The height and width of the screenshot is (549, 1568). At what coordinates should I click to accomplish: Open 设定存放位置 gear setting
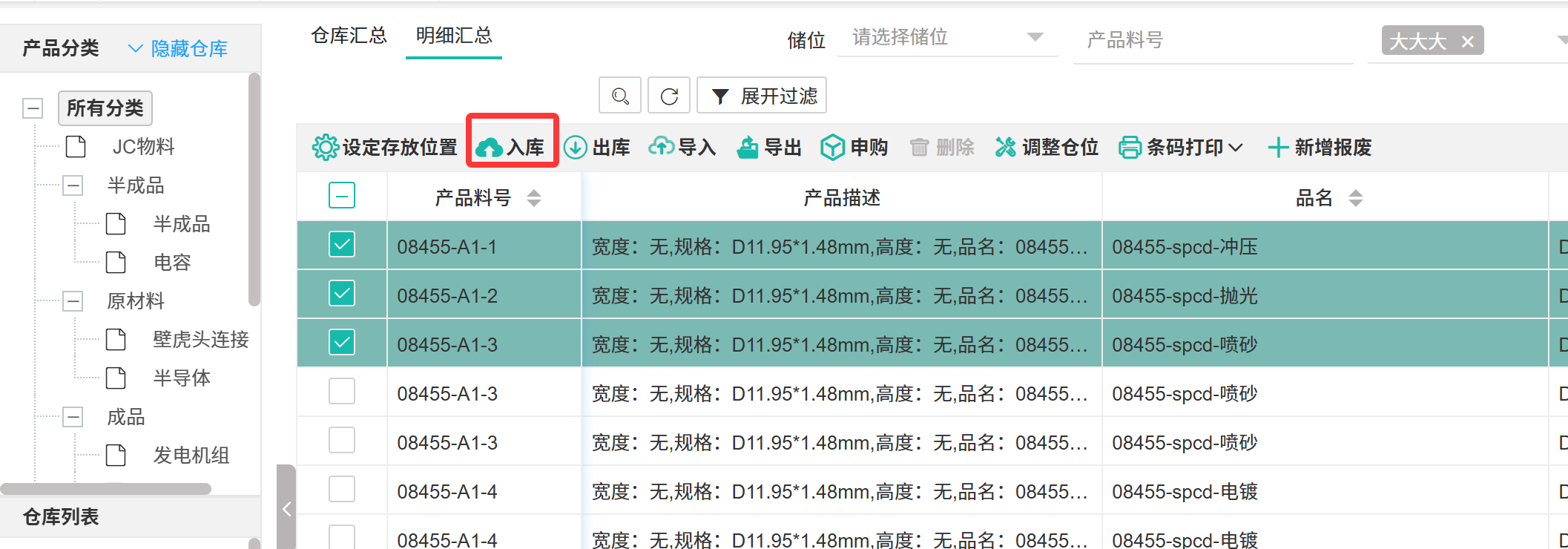[x=325, y=148]
